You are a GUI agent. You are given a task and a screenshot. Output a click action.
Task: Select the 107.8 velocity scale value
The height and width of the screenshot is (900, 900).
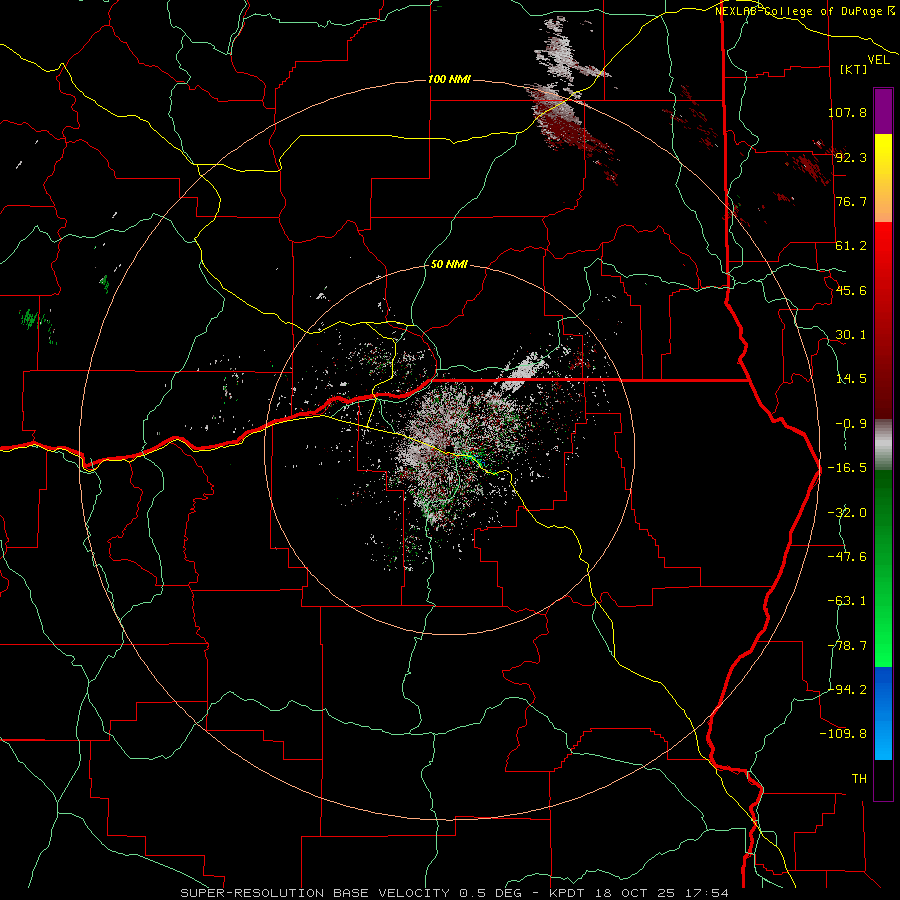coord(847,112)
